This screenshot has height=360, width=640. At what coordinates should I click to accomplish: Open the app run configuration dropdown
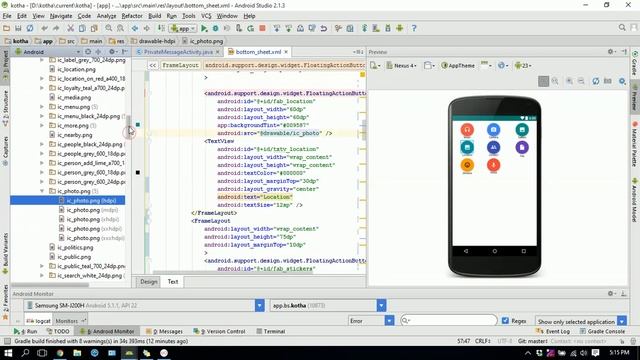tap(183, 28)
